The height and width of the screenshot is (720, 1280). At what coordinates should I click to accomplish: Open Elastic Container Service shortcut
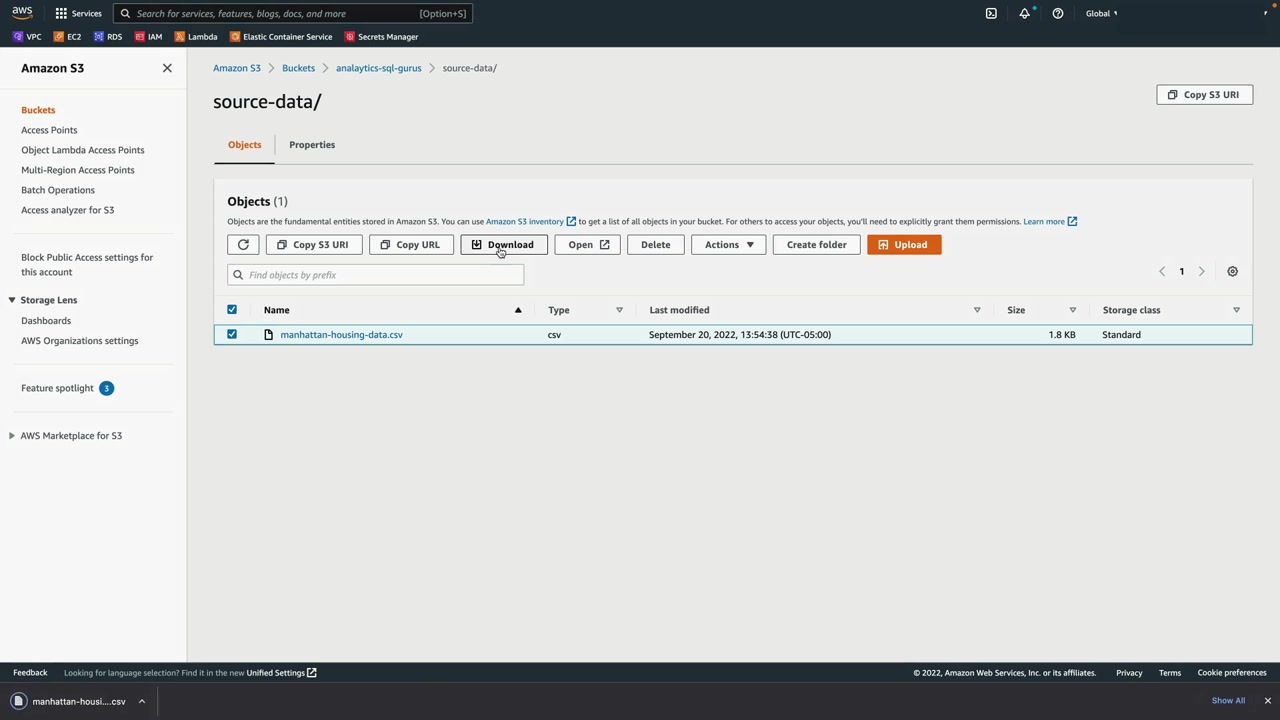(x=281, y=37)
